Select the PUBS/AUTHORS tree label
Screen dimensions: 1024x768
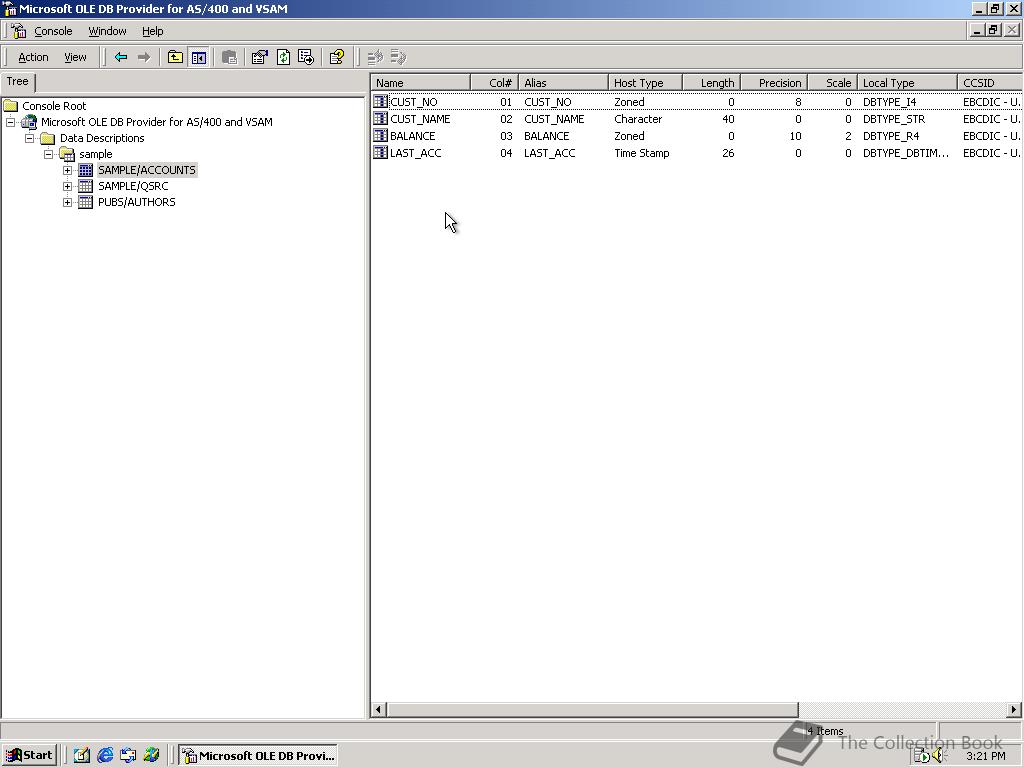point(136,202)
